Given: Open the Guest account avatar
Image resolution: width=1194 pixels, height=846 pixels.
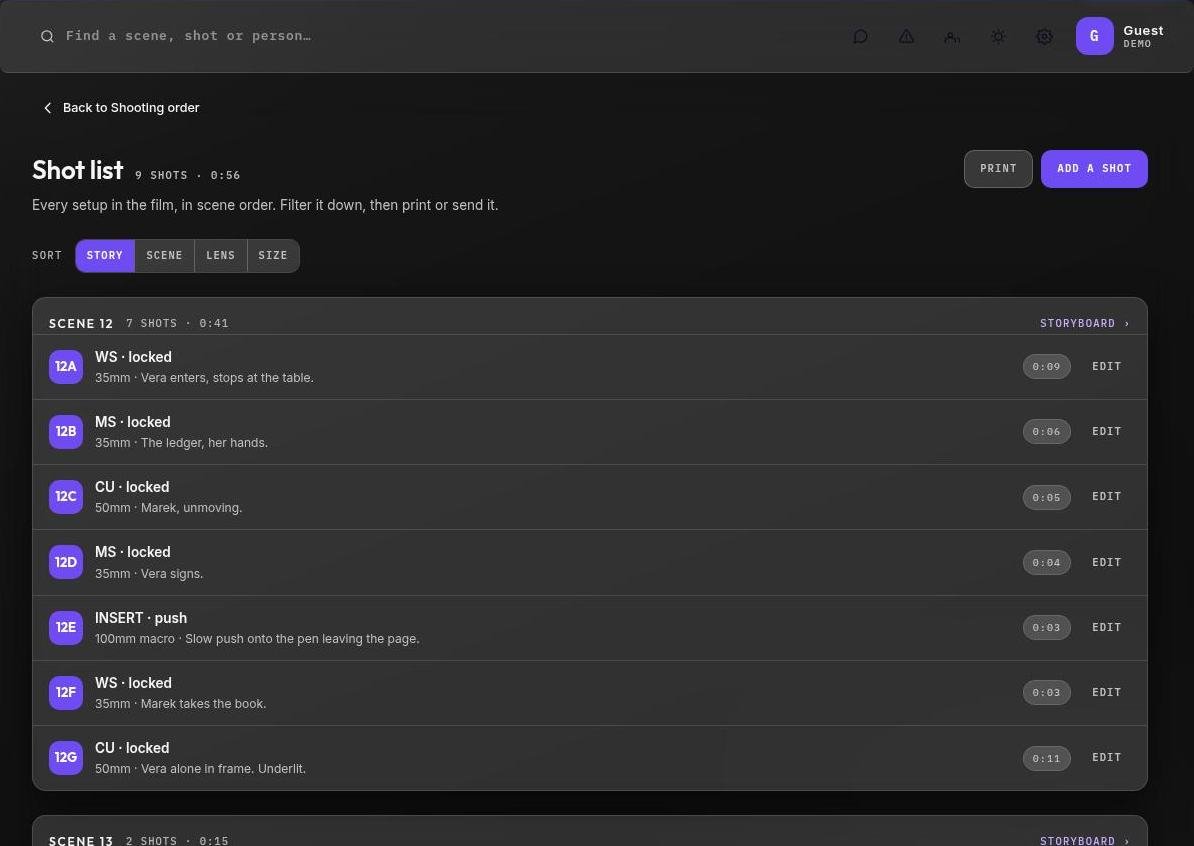Looking at the screenshot, I should click(x=1094, y=36).
